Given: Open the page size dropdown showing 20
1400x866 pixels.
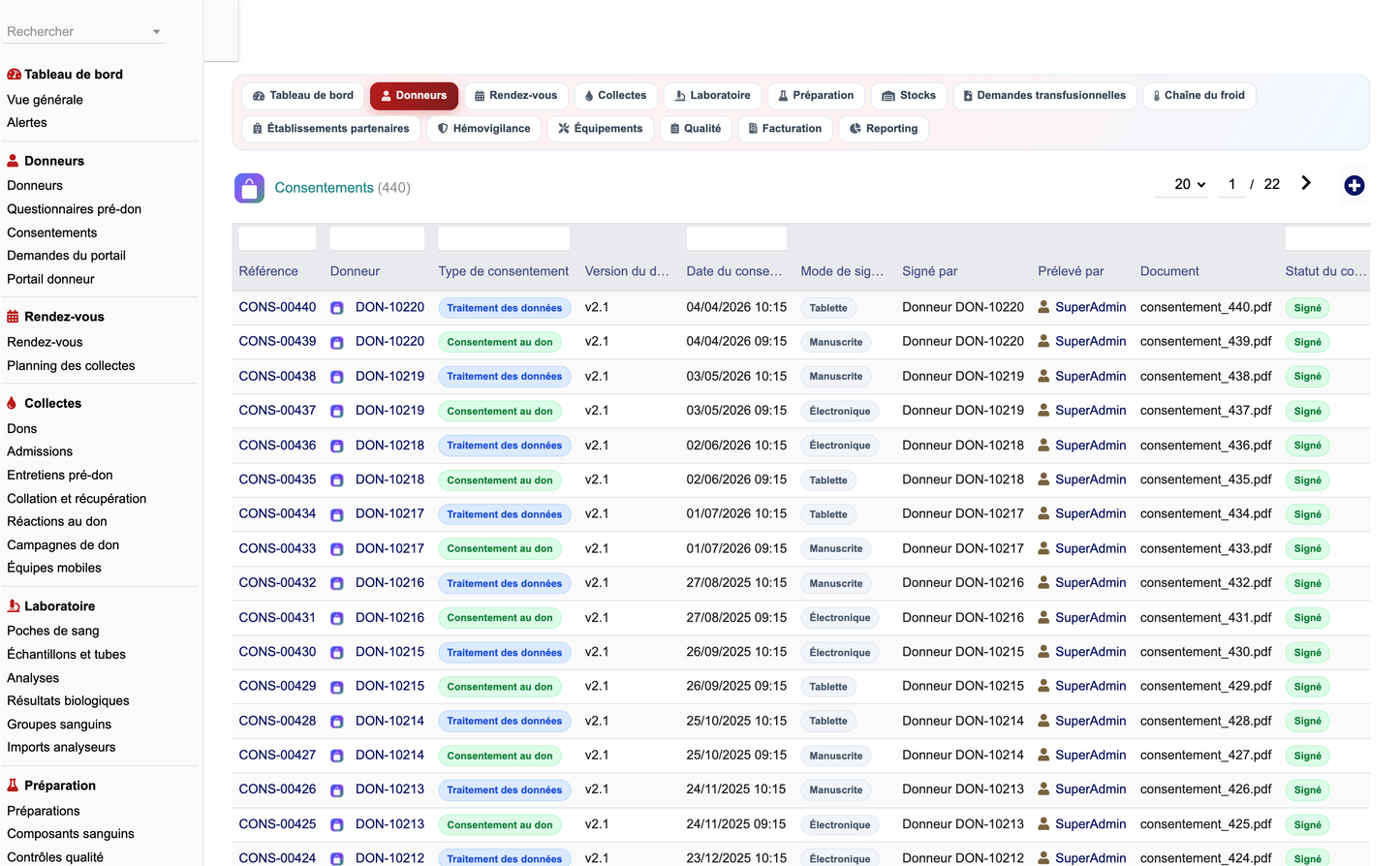Looking at the screenshot, I should click(1181, 184).
